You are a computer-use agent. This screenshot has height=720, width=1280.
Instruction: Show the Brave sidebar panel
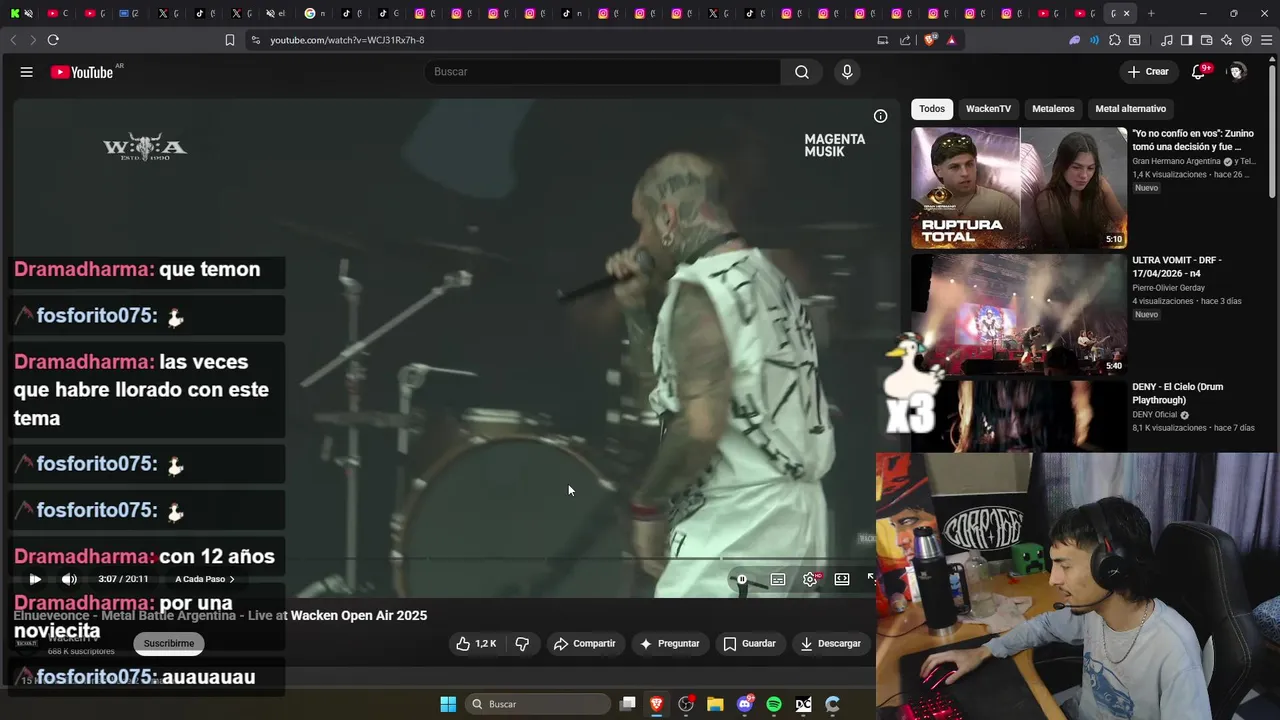(1186, 40)
